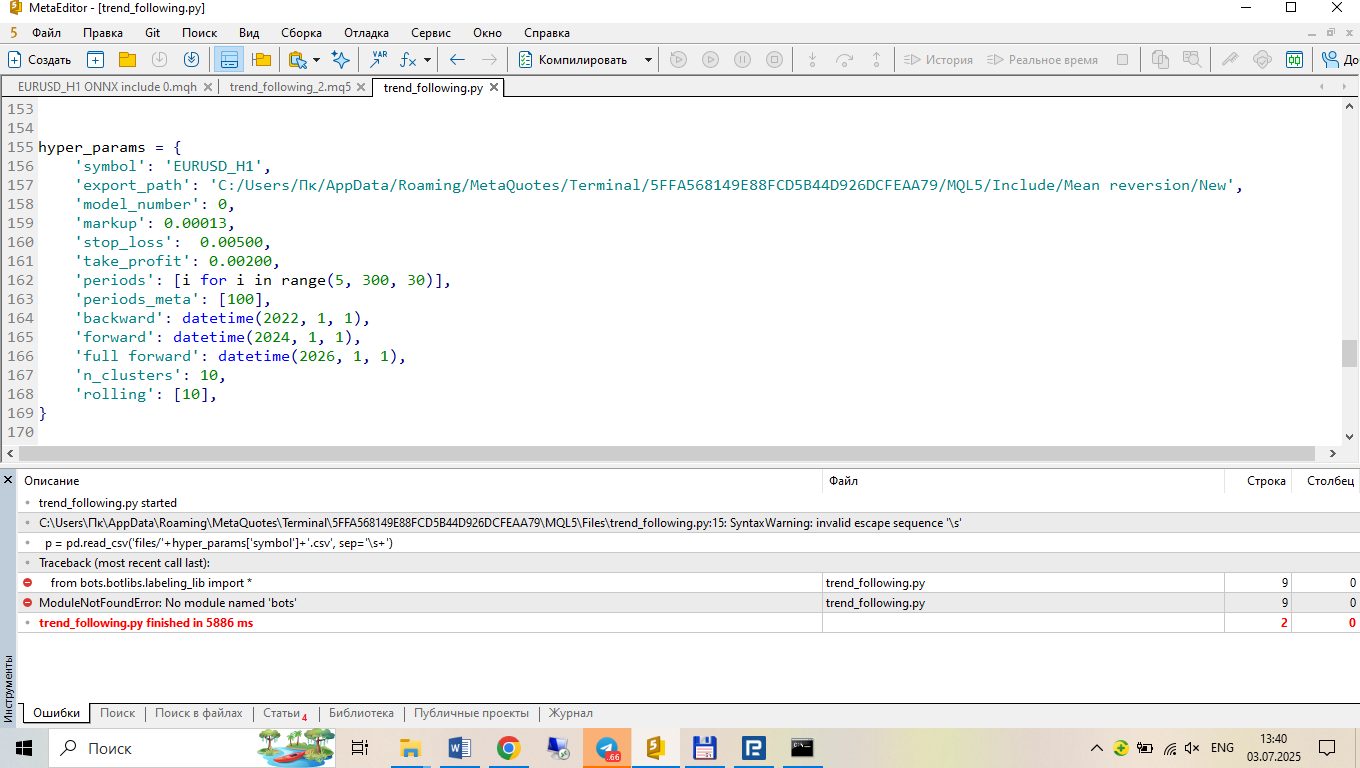Click the stop debugging icon

(x=774, y=60)
